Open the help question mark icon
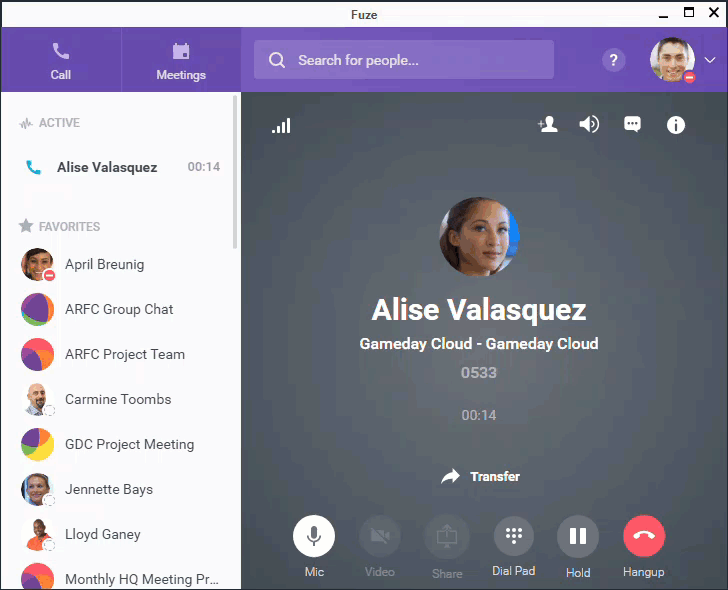 click(x=613, y=60)
